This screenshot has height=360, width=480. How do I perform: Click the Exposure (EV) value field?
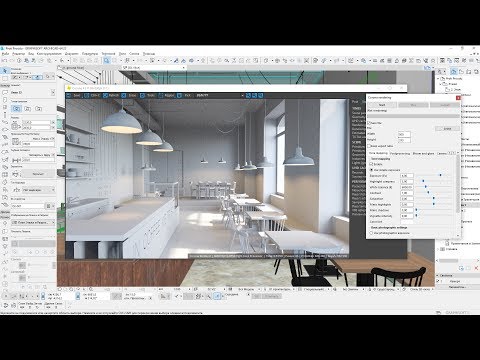[x=407, y=175]
